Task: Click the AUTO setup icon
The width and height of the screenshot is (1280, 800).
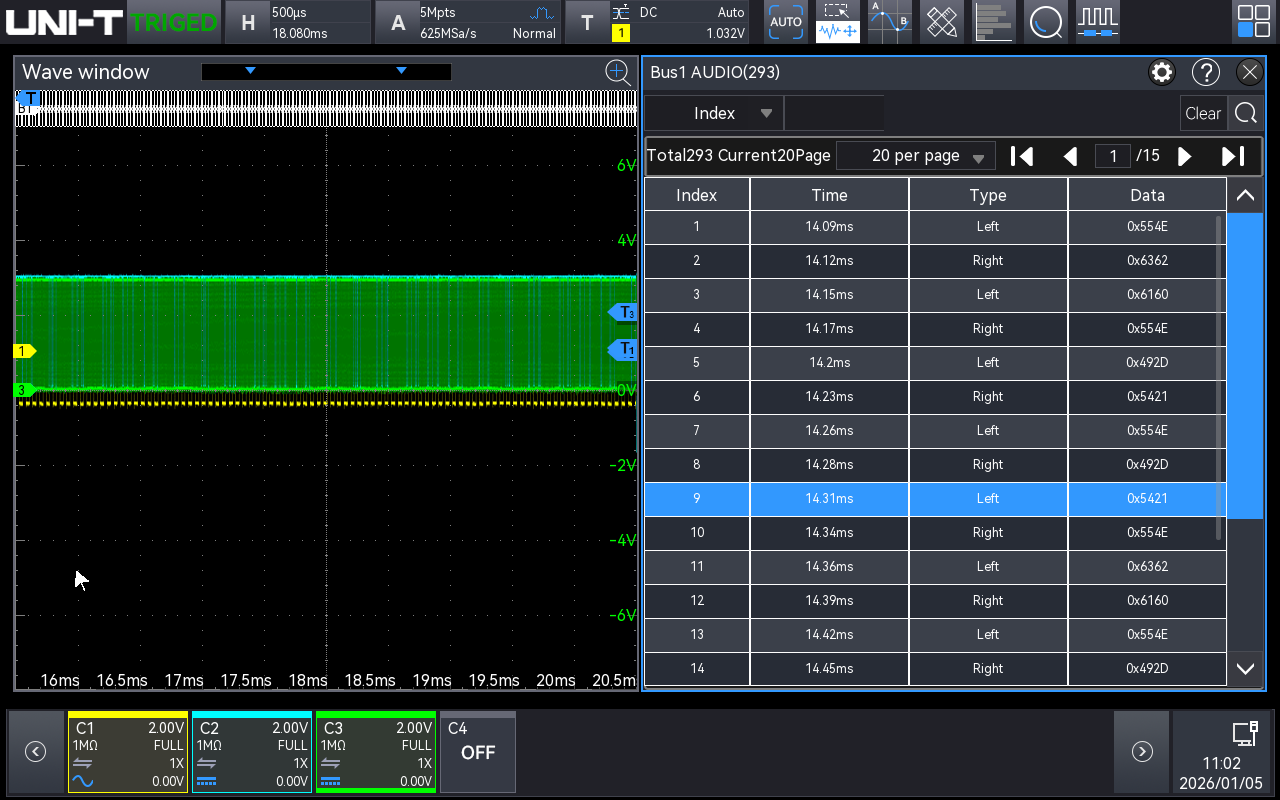Action: 786,22
